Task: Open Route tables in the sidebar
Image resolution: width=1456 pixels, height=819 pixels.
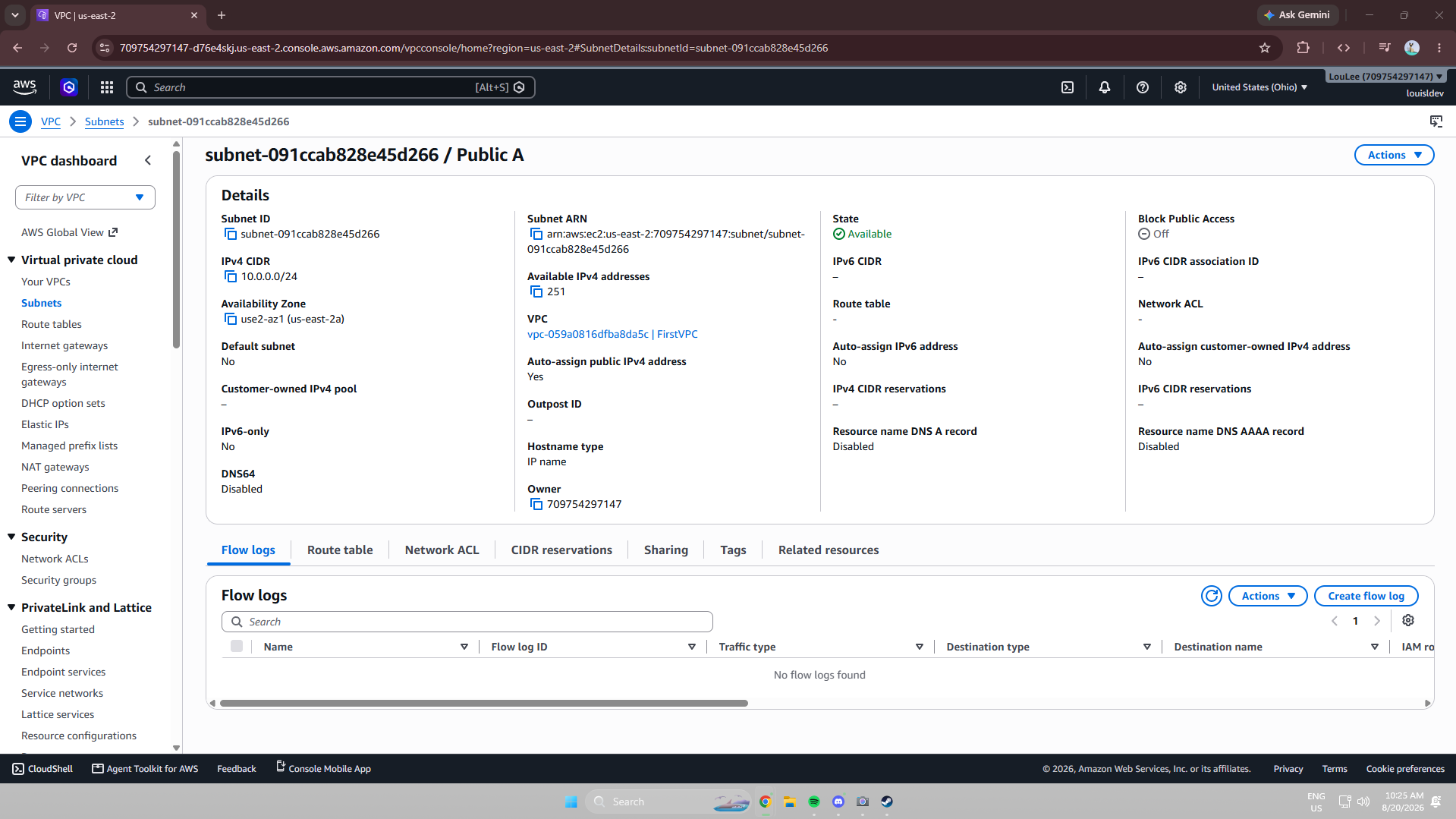Action: click(x=52, y=324)
